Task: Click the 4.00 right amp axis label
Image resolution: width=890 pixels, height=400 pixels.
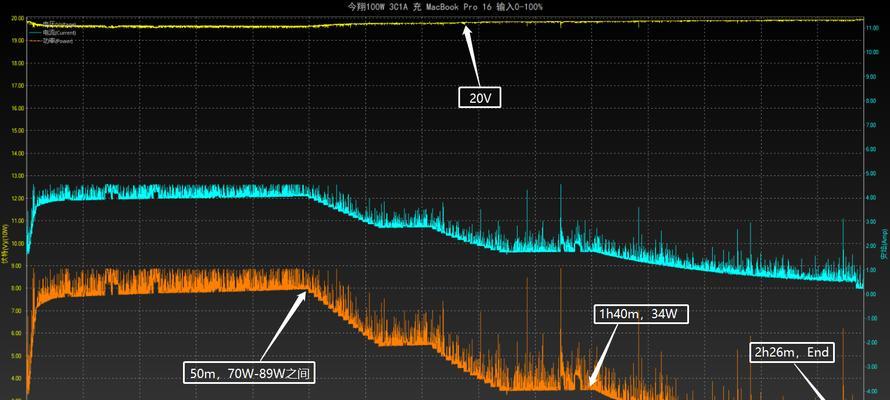Action: click(x=873, y=197)
